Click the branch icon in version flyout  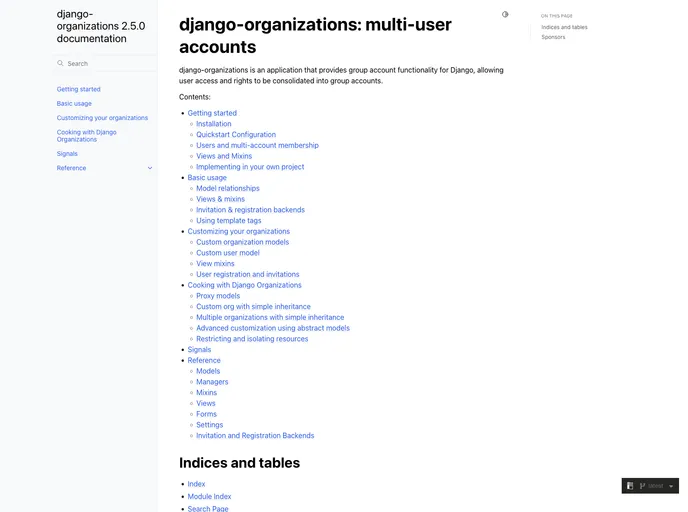click(x=642, y=486)
